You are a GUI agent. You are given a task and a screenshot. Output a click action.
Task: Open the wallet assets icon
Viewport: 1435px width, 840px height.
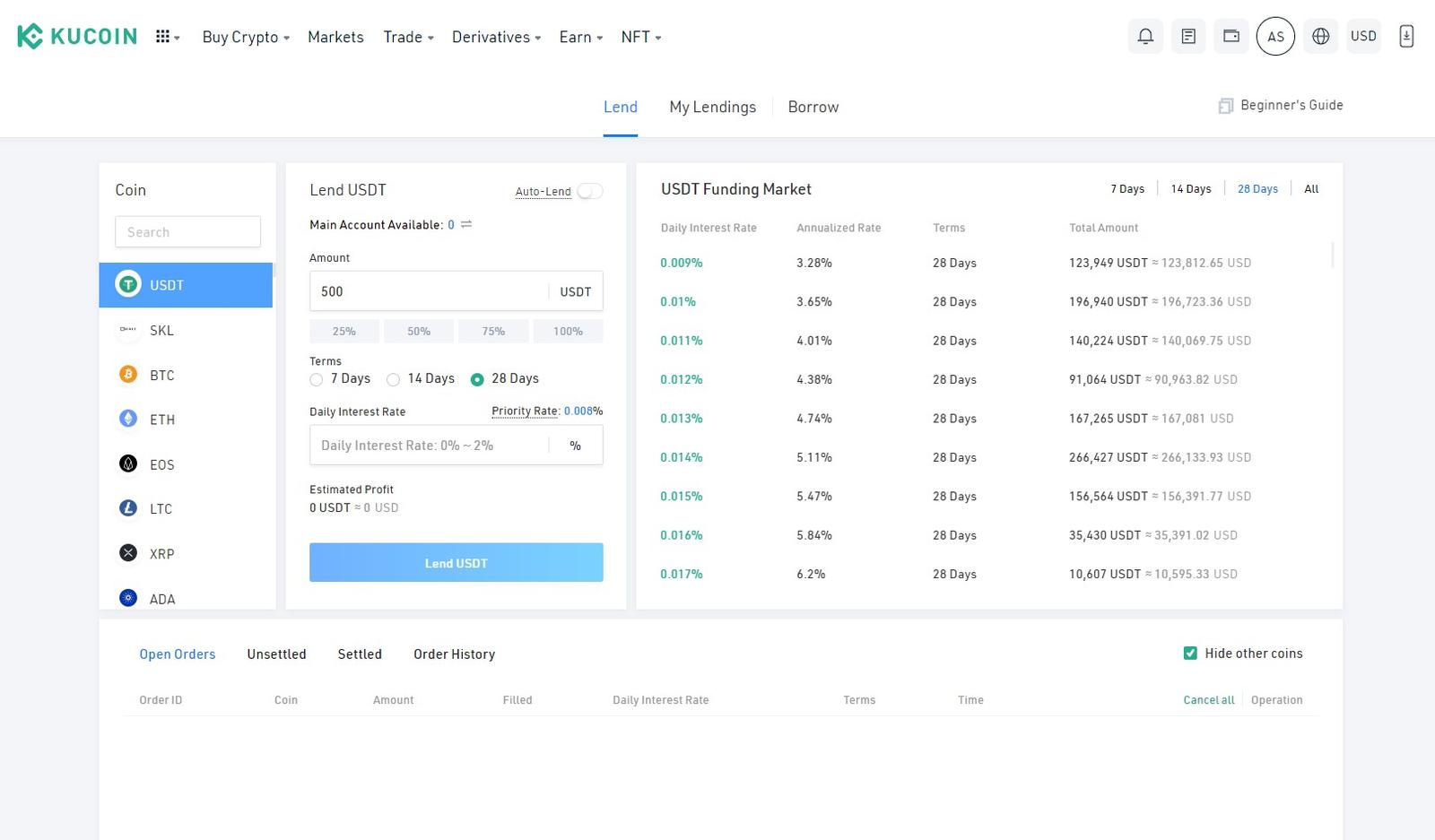coord(1231,37)
